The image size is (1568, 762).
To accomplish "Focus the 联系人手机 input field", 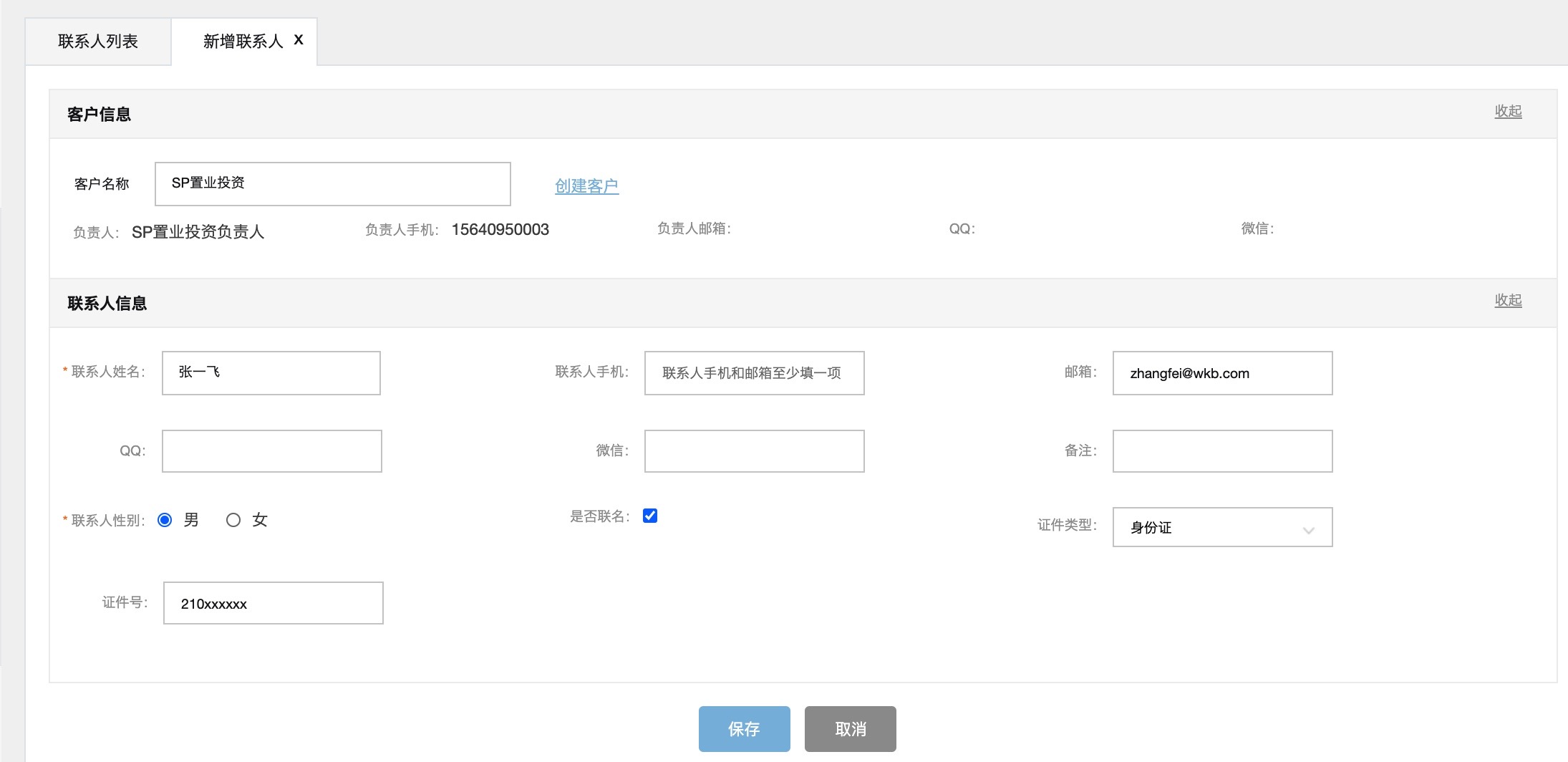I will [x=754, y=372].
